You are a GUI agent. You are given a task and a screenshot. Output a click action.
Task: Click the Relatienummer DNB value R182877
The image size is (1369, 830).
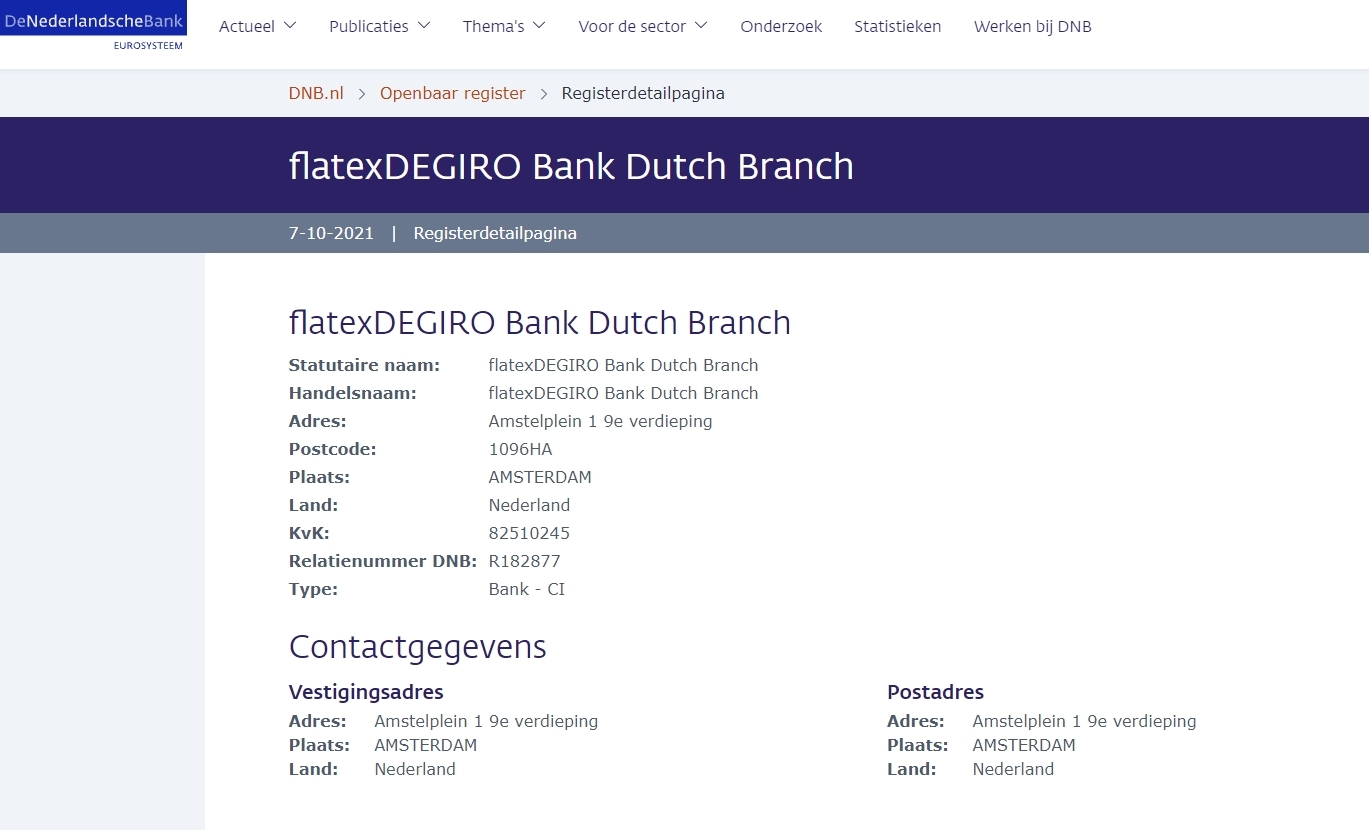click(524, 561)
